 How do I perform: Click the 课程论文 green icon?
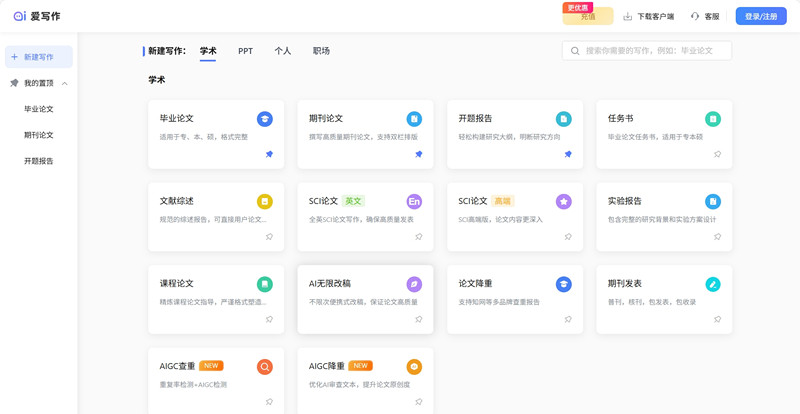point(265,284)
